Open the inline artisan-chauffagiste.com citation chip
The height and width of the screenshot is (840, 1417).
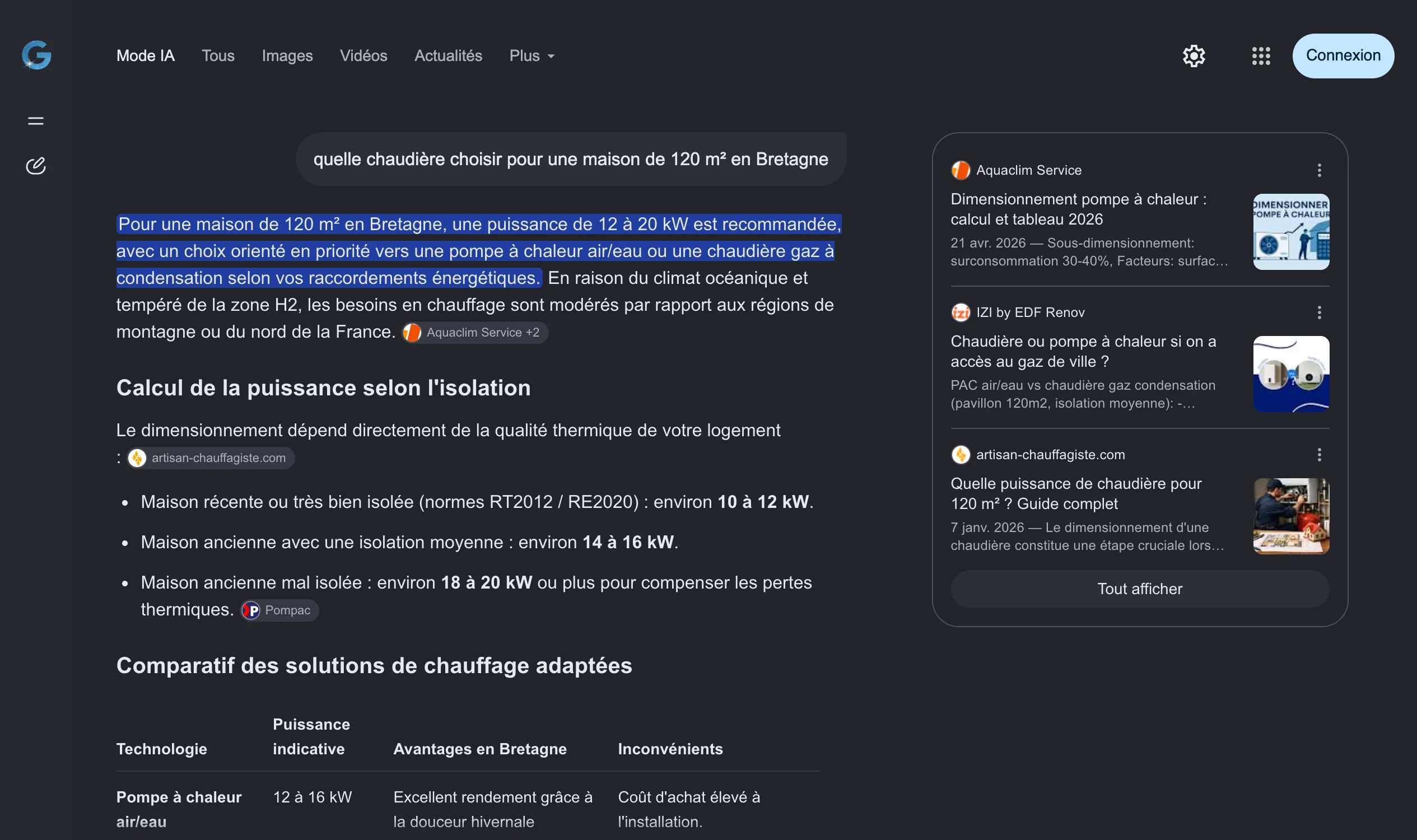click(x=210, y=458)
